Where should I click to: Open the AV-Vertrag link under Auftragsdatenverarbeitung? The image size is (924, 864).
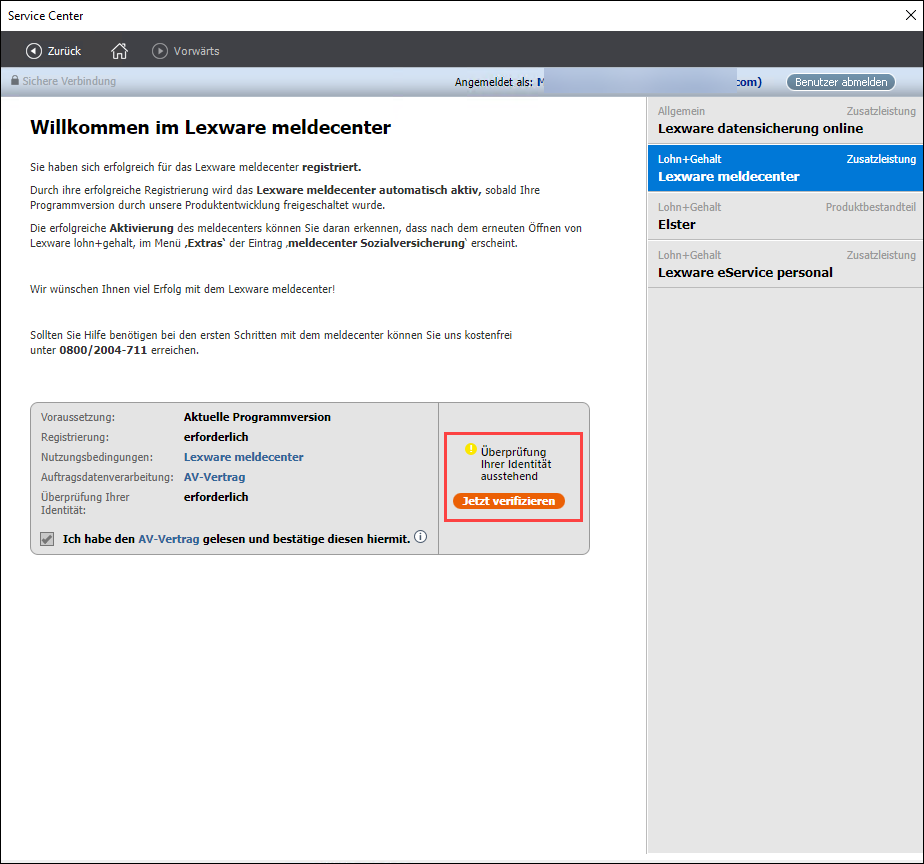214,477
